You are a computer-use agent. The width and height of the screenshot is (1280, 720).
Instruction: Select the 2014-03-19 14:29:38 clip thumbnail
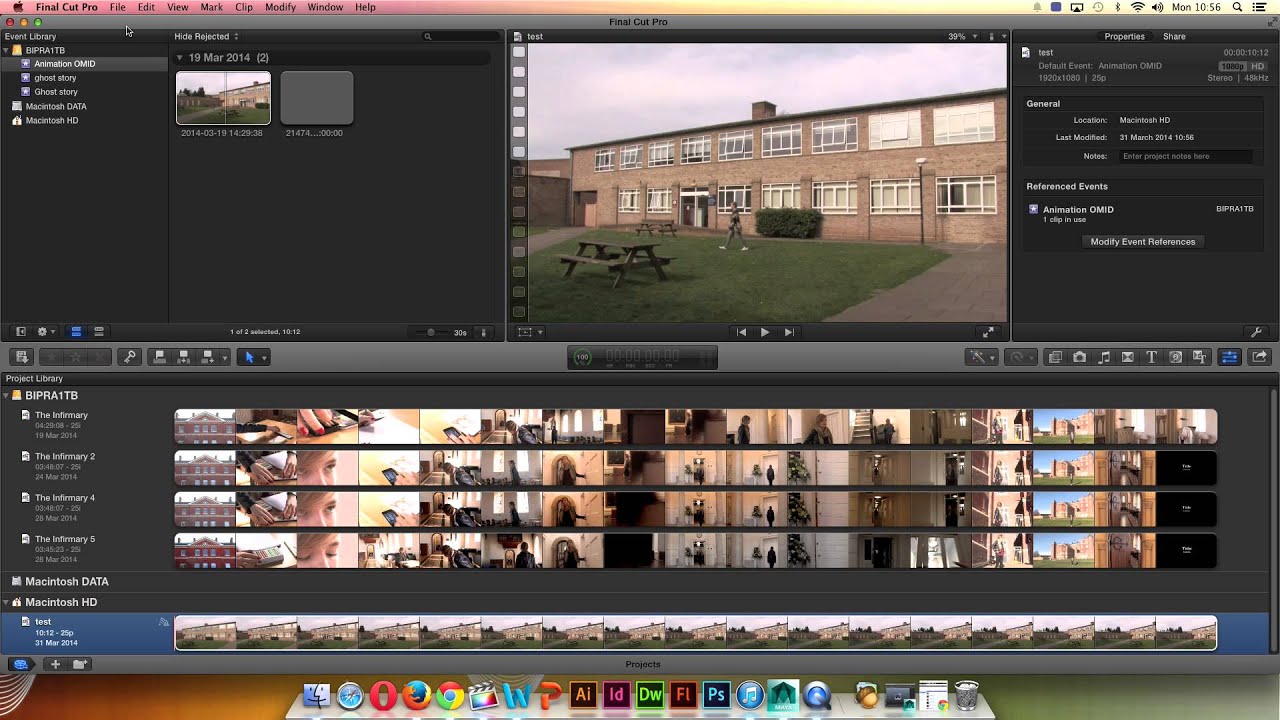(223, 98)
